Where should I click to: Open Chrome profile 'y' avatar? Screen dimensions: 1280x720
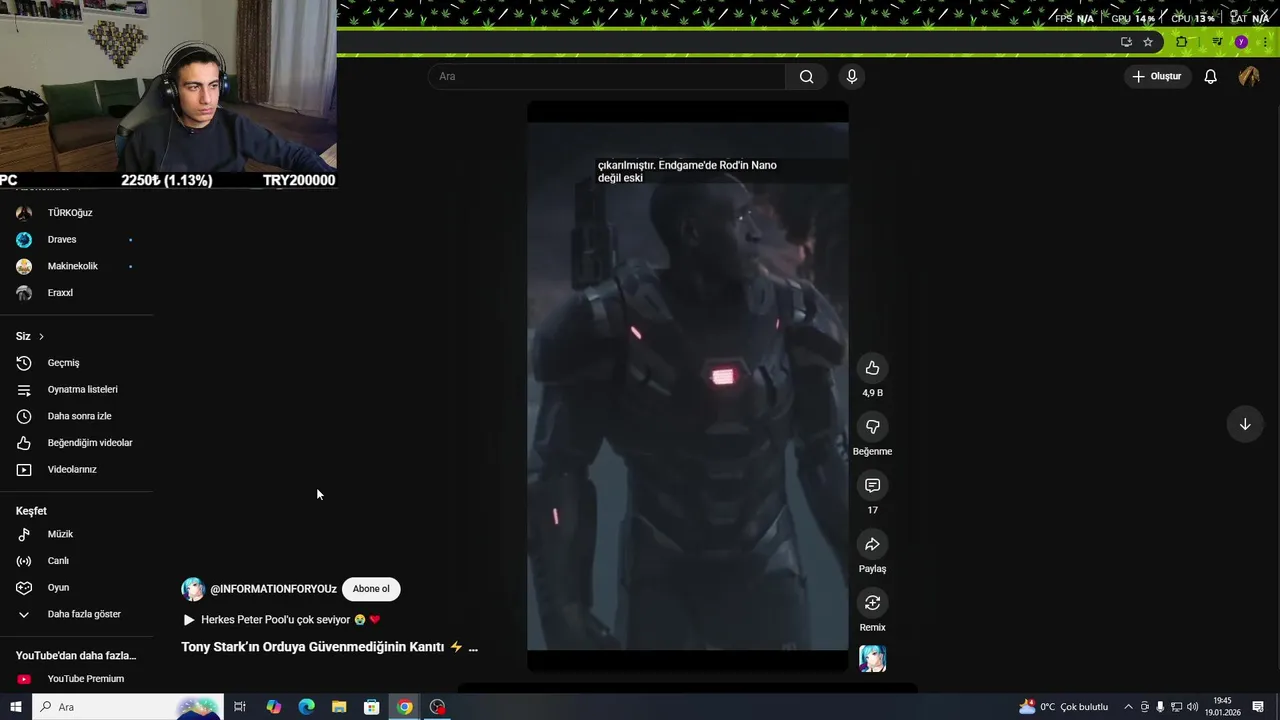pos(1241,42)
